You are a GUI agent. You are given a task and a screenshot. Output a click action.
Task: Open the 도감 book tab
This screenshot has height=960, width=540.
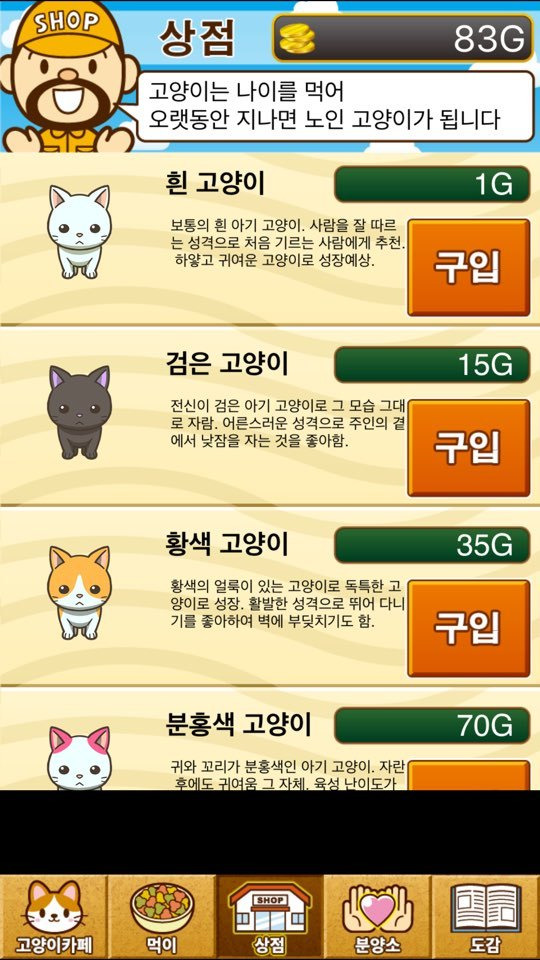pos(486,917)
